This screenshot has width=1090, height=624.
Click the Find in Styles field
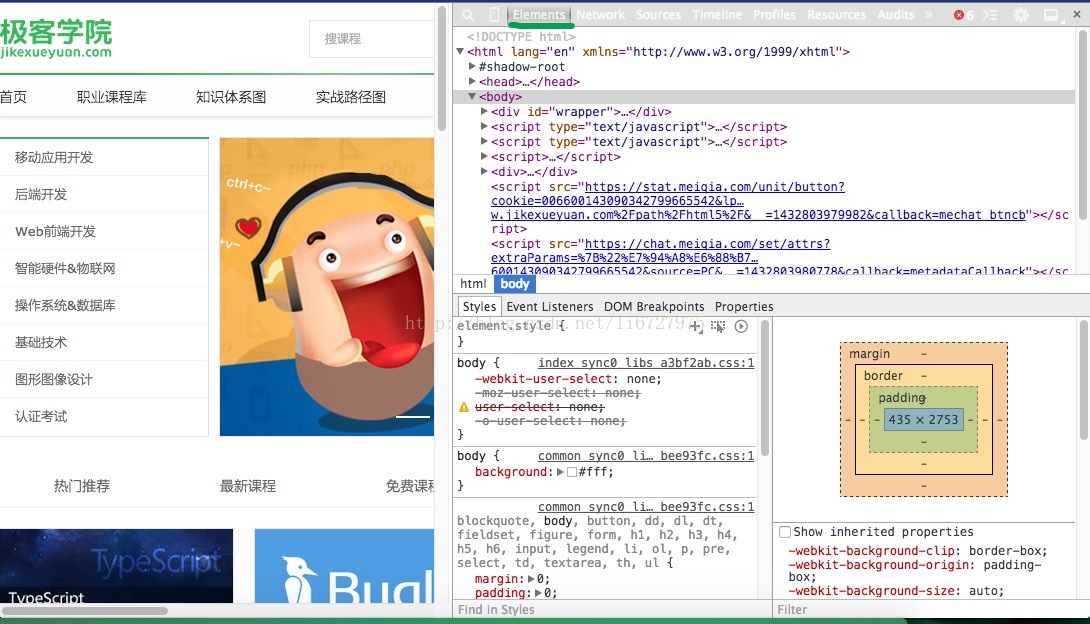(x=612, y=609)
